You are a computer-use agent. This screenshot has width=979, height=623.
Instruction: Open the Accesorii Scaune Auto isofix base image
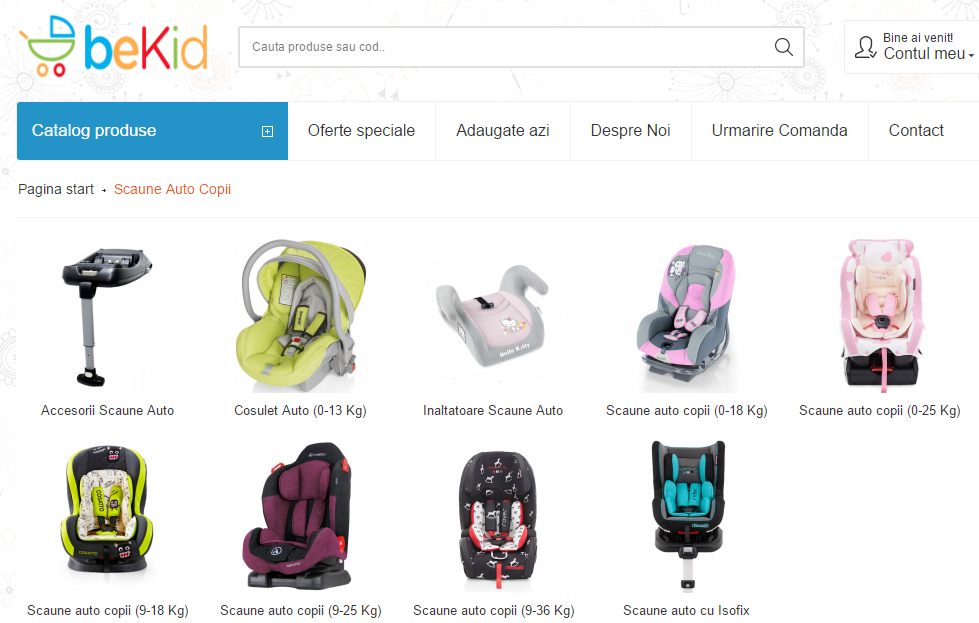[x=107, y=316]
